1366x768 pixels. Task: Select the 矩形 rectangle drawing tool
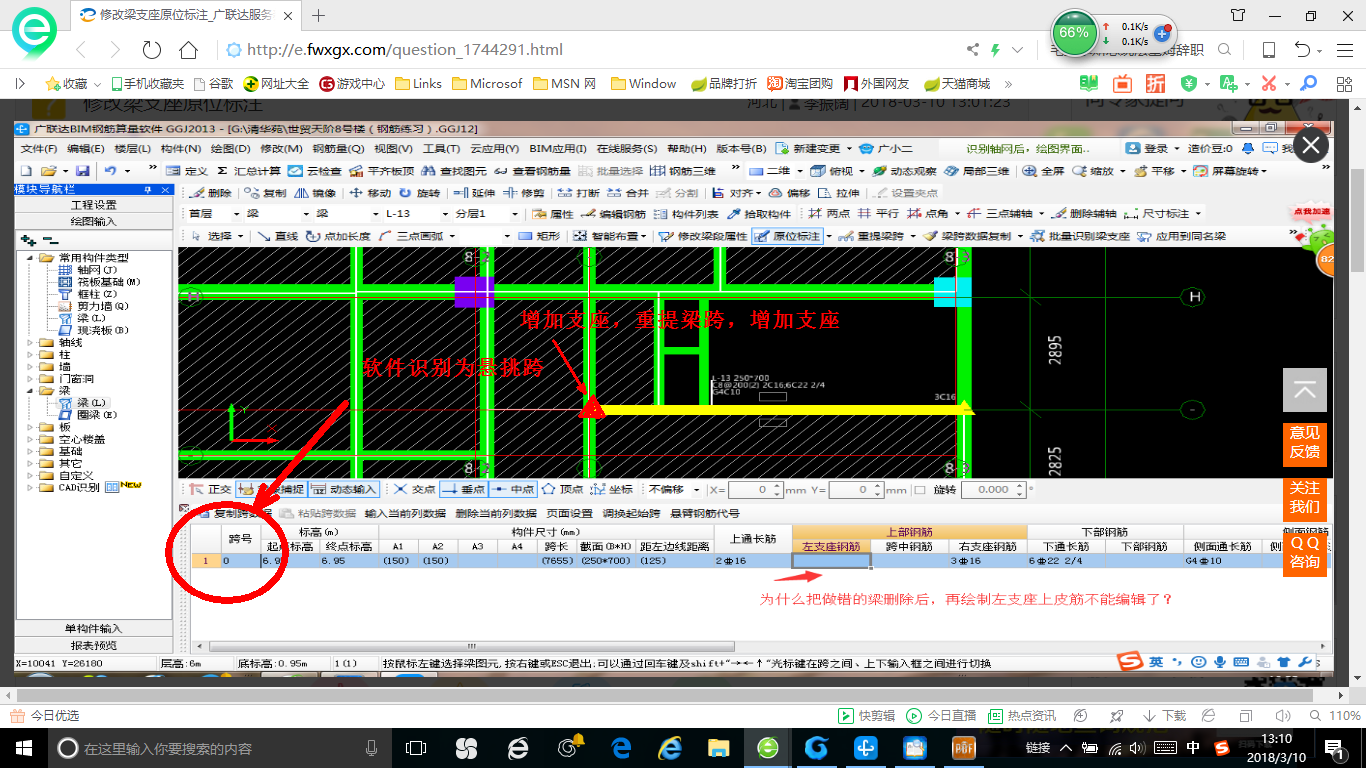click(x=538, y=236)
